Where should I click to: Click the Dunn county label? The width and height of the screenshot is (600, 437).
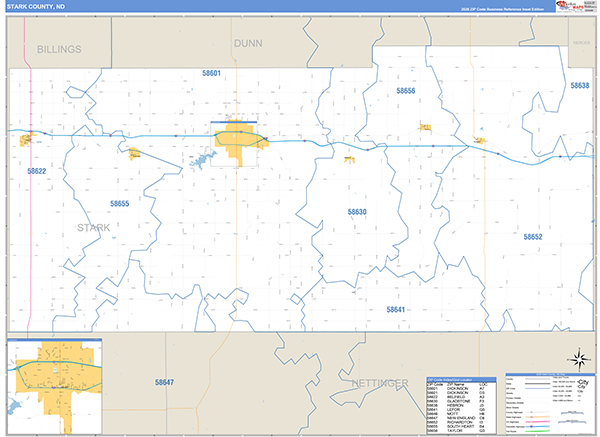tap(247, 44)
